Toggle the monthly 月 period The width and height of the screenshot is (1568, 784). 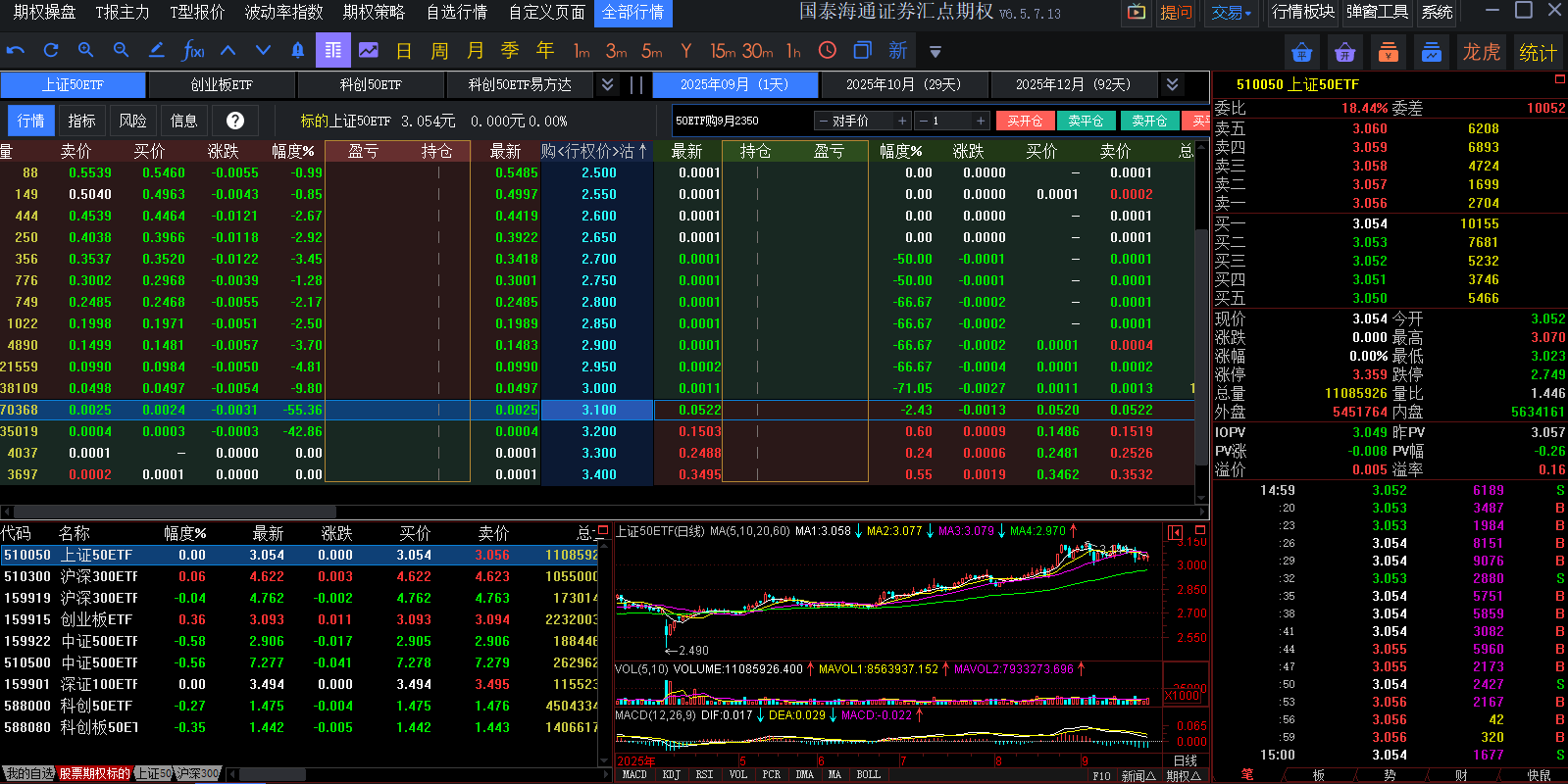pos(475,50)
